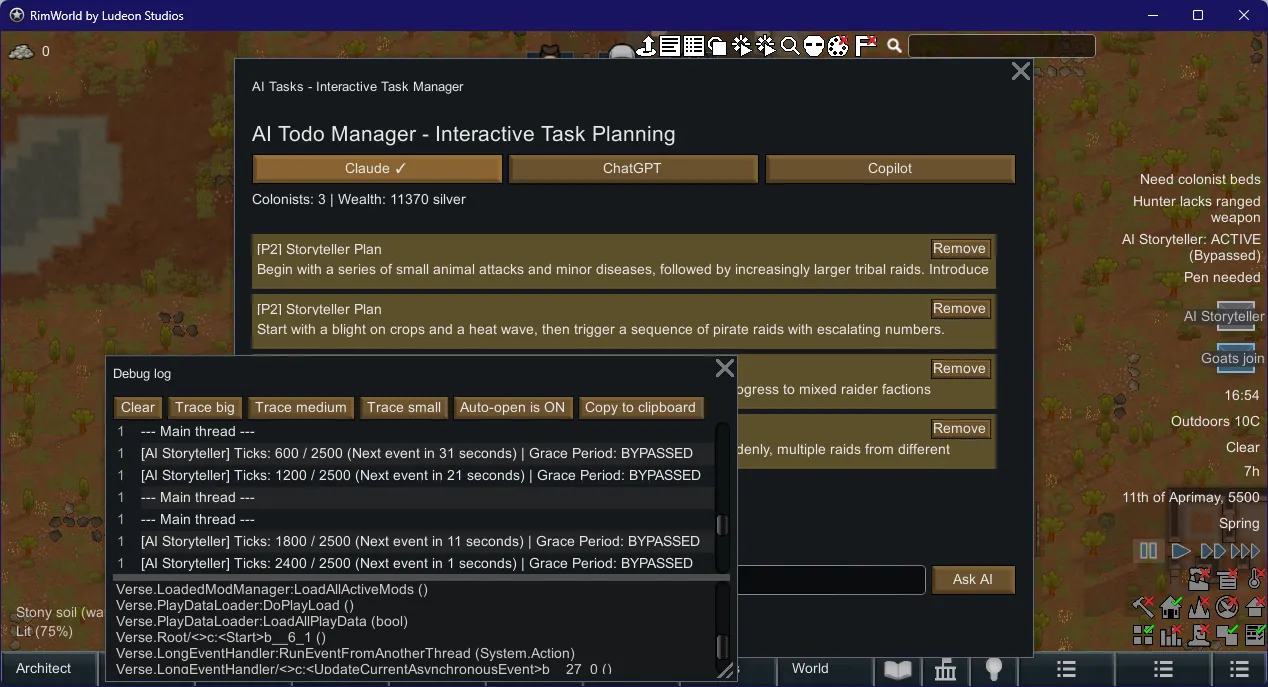Pause the game with the pause button
The height and width of the screenshot is (687, 1268).
coord(1148,551)
